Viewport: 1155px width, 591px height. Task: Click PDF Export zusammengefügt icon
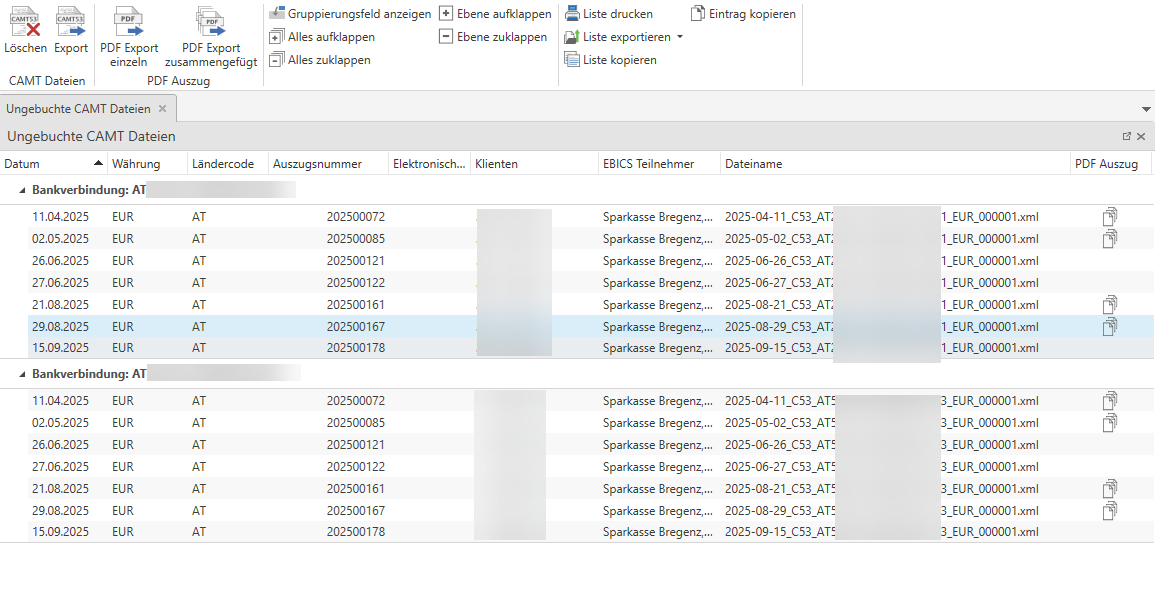(x=211, y=22)
